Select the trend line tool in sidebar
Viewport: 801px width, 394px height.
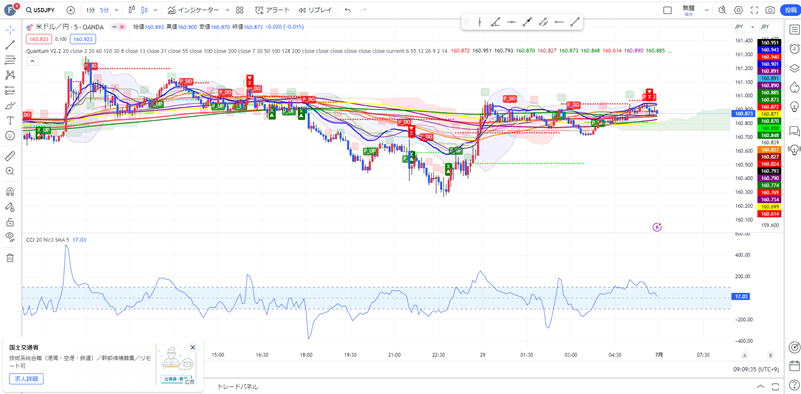coord(10,44)
